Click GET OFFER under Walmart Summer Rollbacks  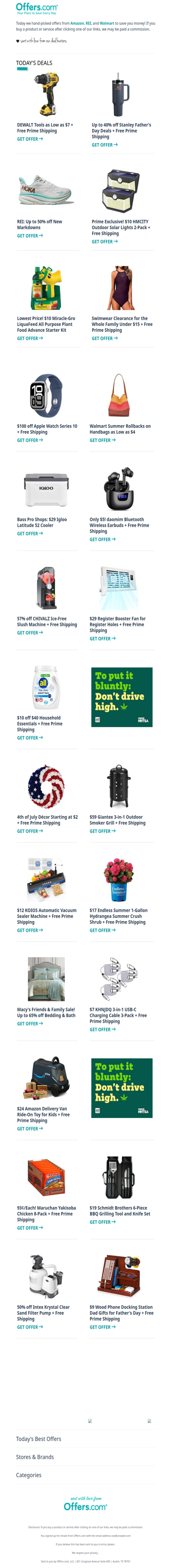(103, 440)
